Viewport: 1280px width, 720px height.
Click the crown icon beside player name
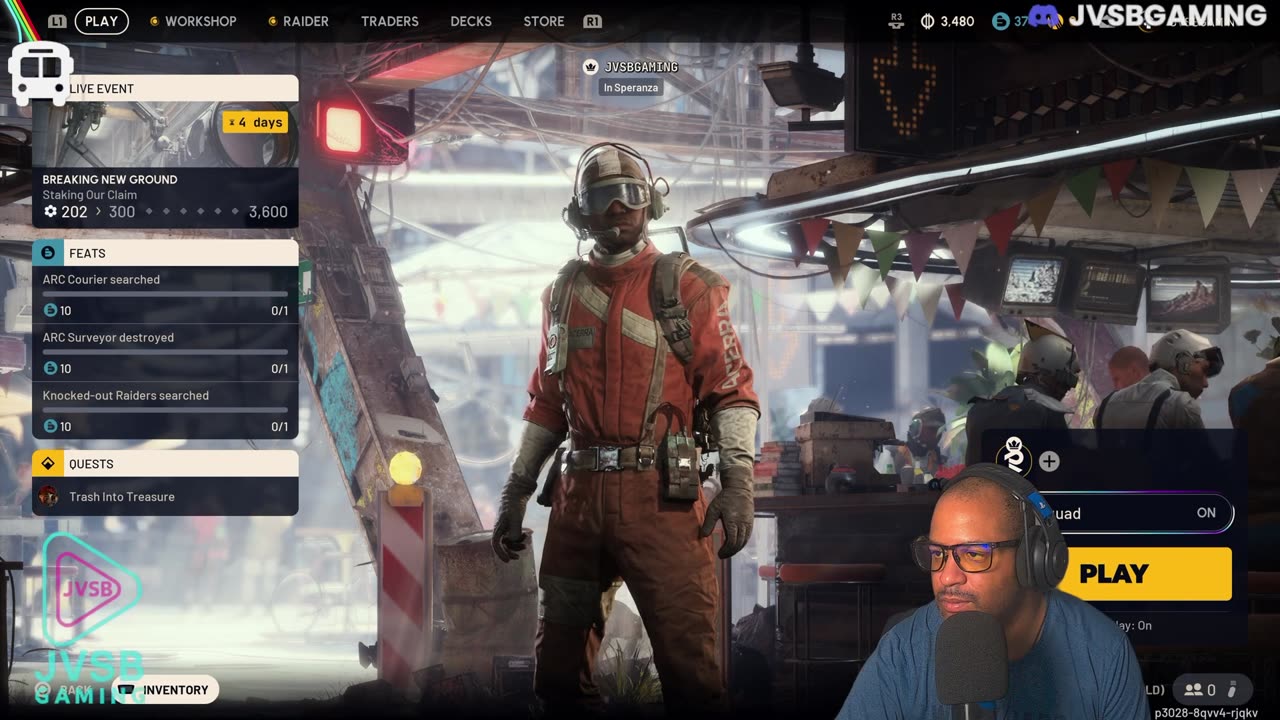[x=591, y=67]
